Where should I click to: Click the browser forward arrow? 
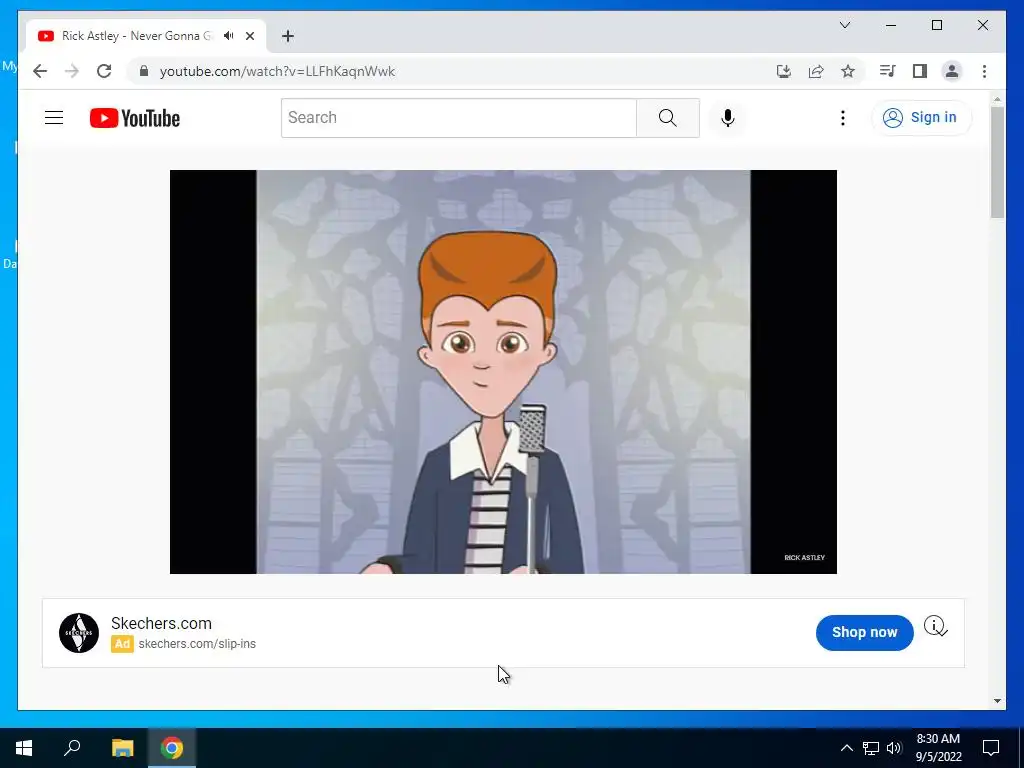(x=72, y=71)
